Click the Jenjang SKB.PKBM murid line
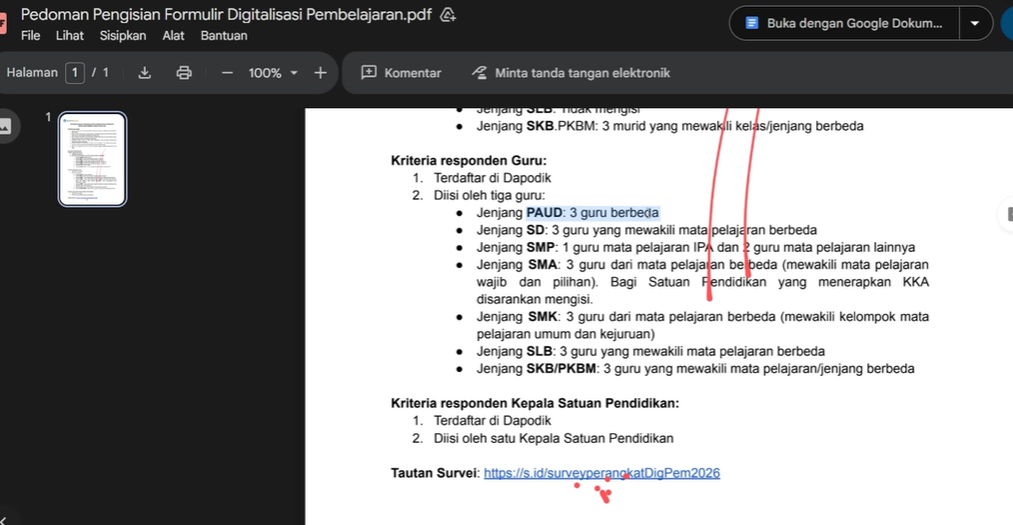Image resolution: width=1013 pixels, height=525 pixels. 670,126
